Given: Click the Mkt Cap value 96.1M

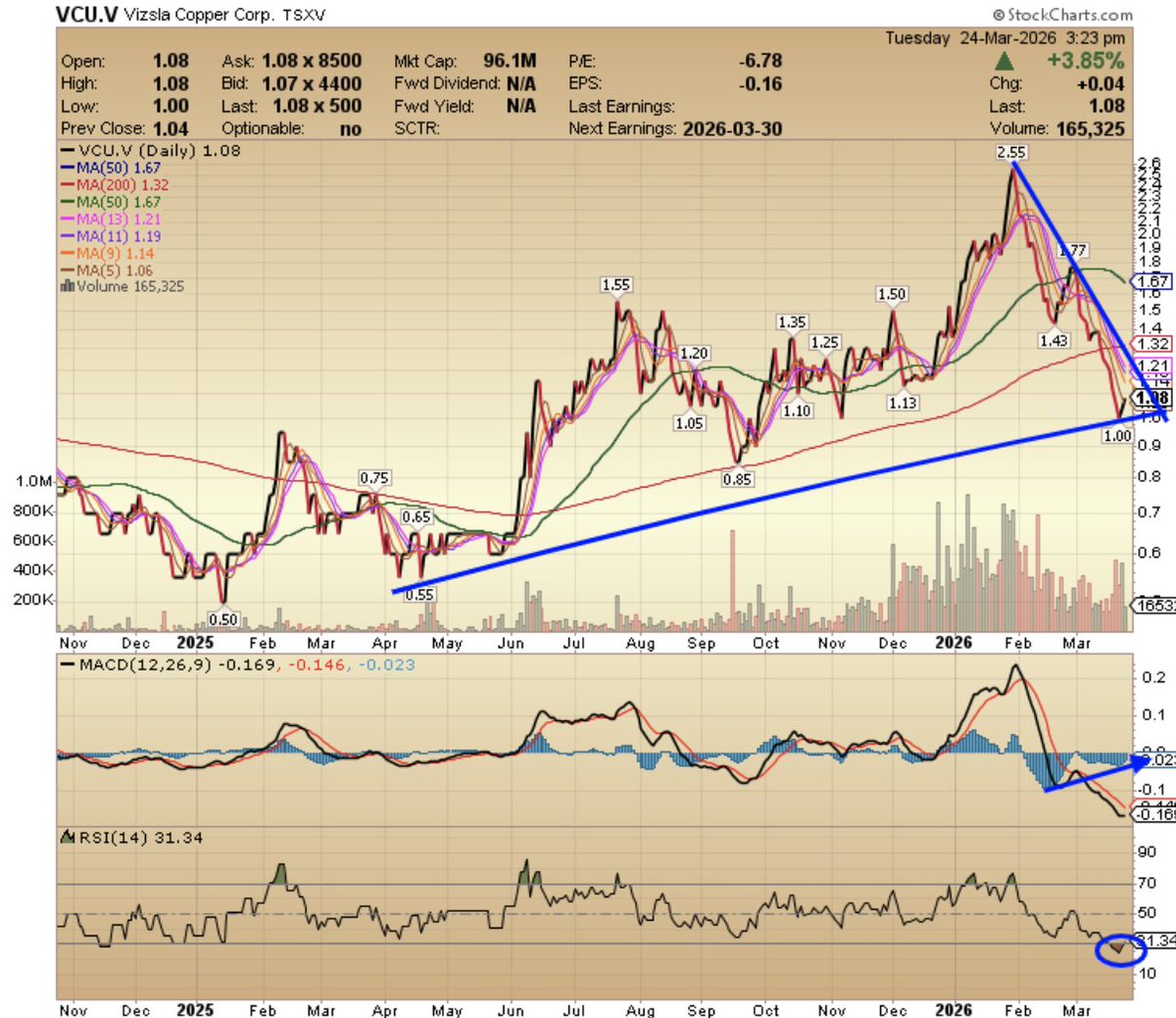Looking at the screenshot, I should point(510,61).
